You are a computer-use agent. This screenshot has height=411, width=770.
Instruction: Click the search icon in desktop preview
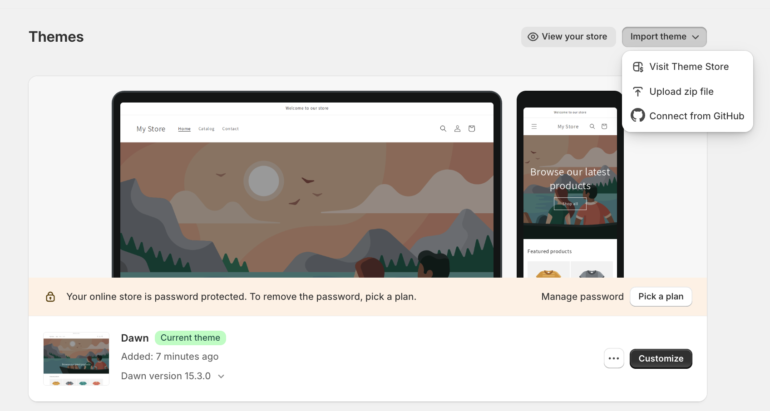click(x=443, y=129)
